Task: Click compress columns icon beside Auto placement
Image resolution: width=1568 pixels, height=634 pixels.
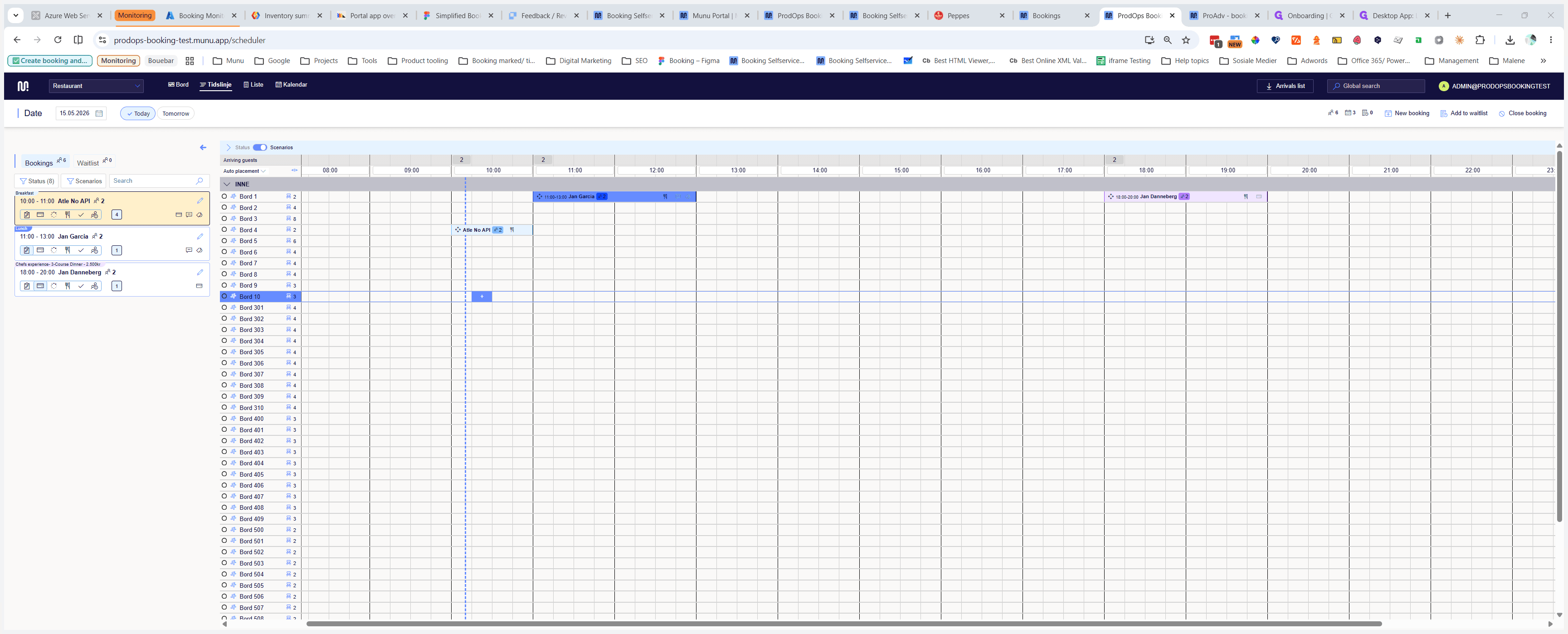Action: 295,171
